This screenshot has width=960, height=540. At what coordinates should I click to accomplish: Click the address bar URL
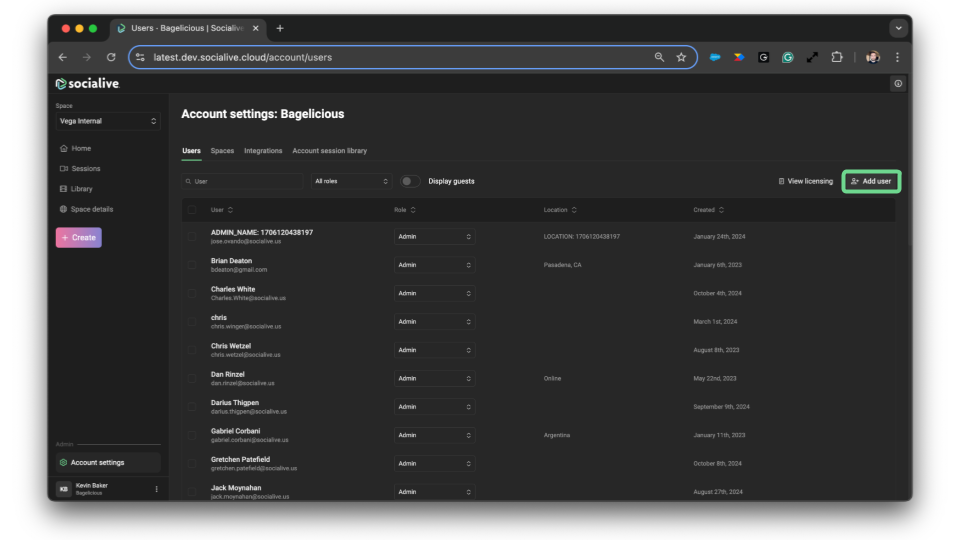pyautogui.click(x=242, y=57)
